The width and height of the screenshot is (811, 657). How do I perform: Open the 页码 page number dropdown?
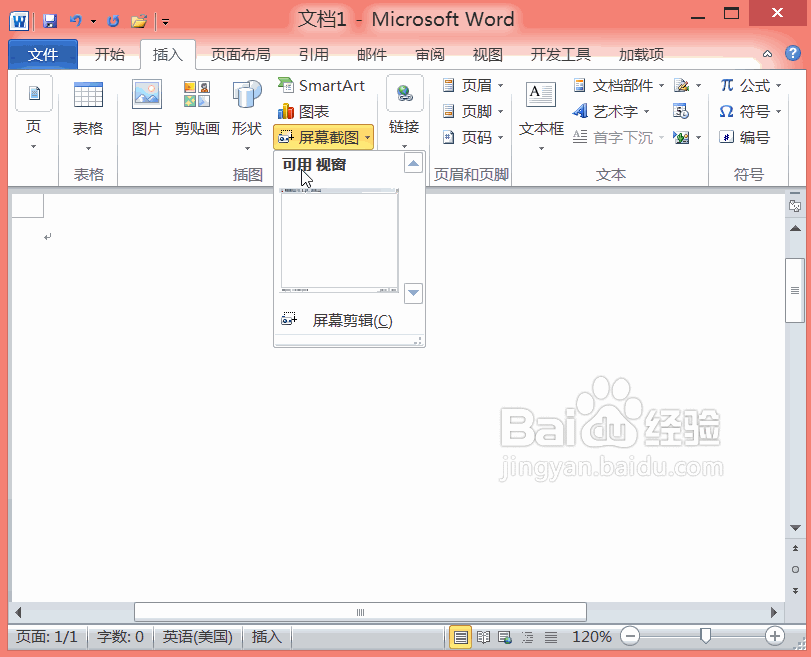click(473, 137)
